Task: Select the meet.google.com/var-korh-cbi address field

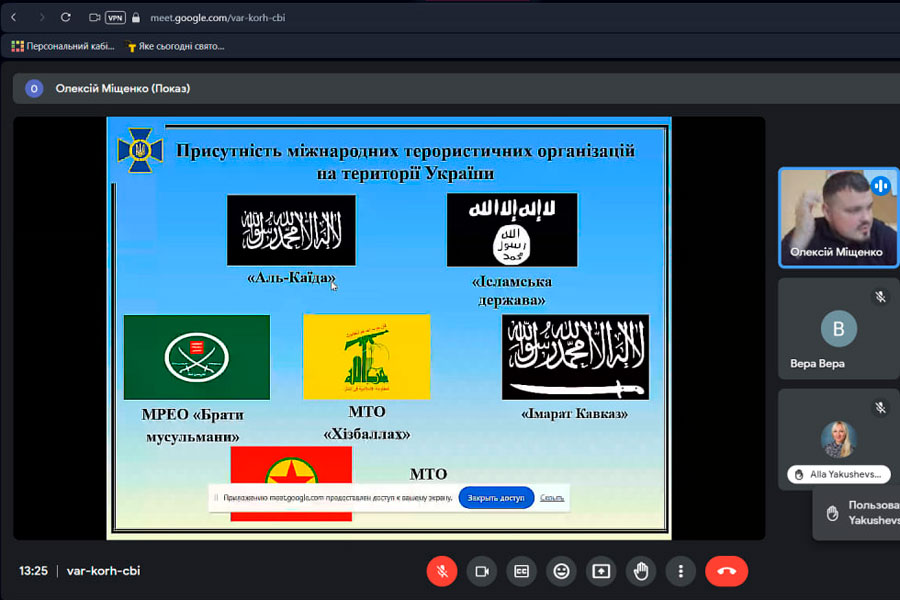Action: point(218,18)
